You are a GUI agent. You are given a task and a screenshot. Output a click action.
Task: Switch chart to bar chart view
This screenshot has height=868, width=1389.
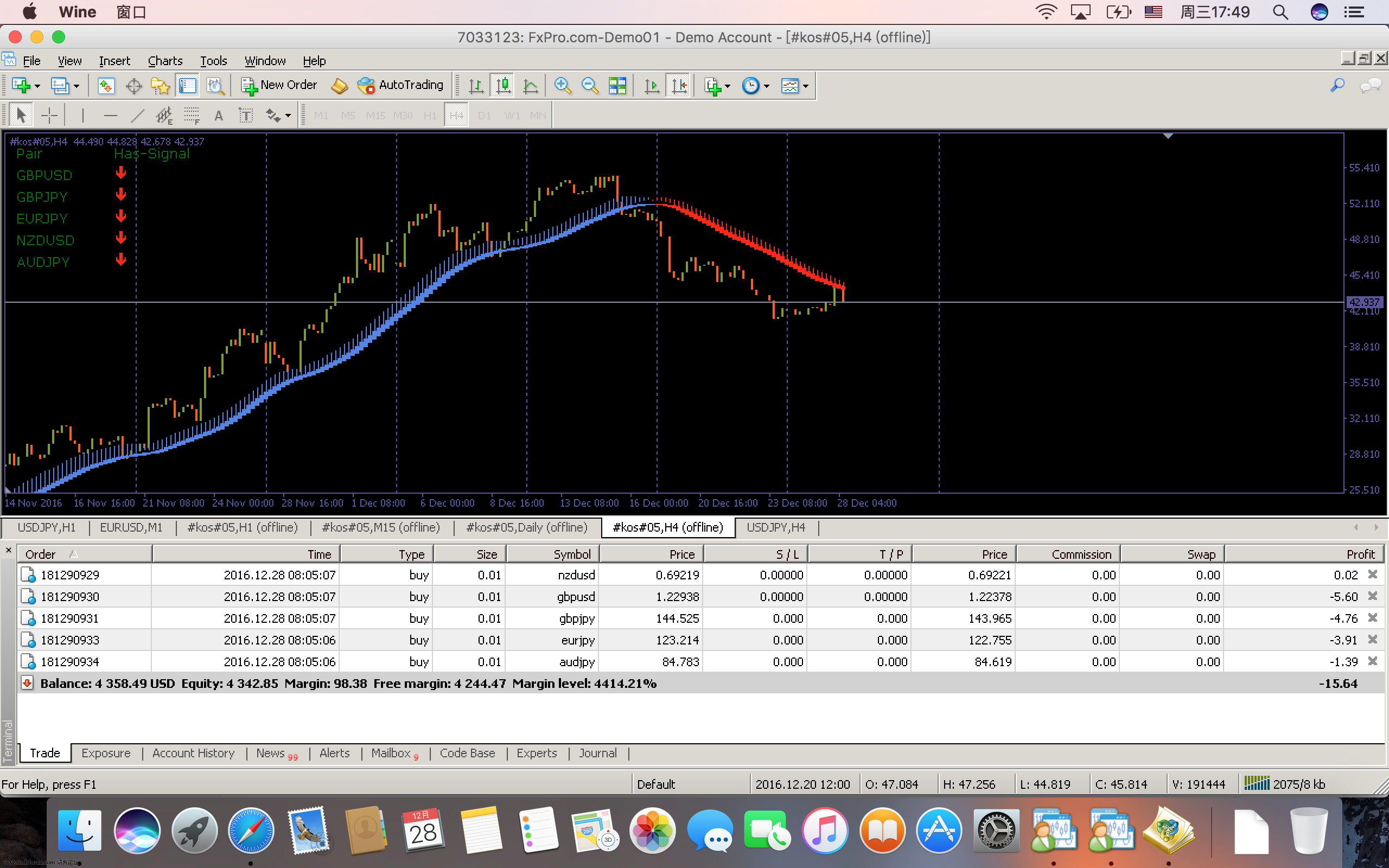(476, 86)
